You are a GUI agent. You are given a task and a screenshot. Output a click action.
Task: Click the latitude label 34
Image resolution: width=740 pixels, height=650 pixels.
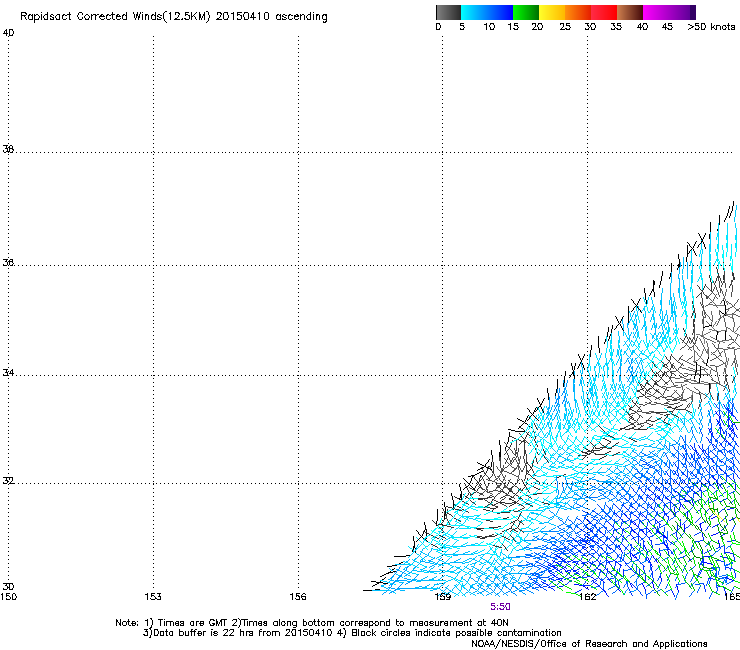8,373
